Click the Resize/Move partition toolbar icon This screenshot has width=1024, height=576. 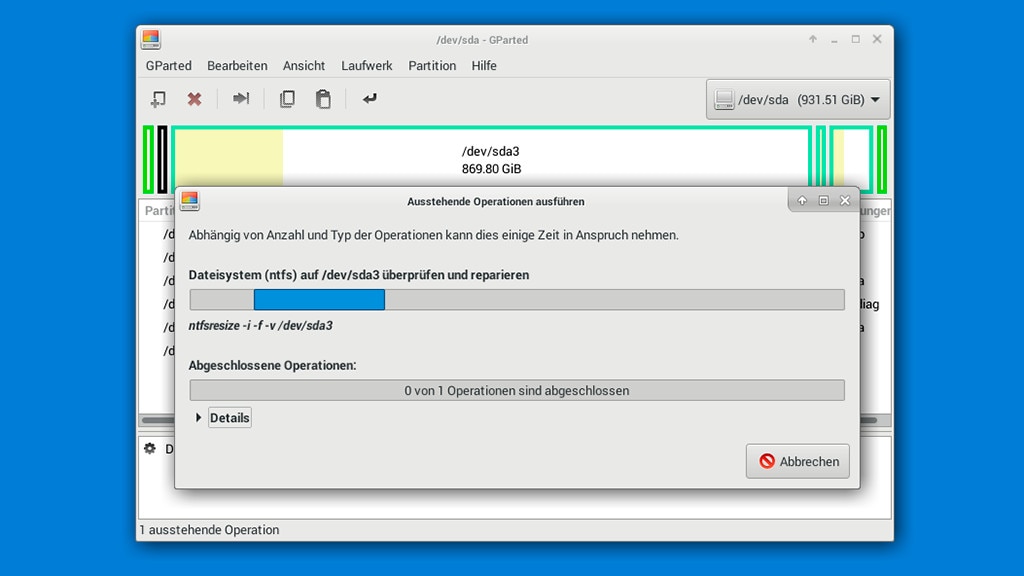pyautogui.click(x=241, y=99)
